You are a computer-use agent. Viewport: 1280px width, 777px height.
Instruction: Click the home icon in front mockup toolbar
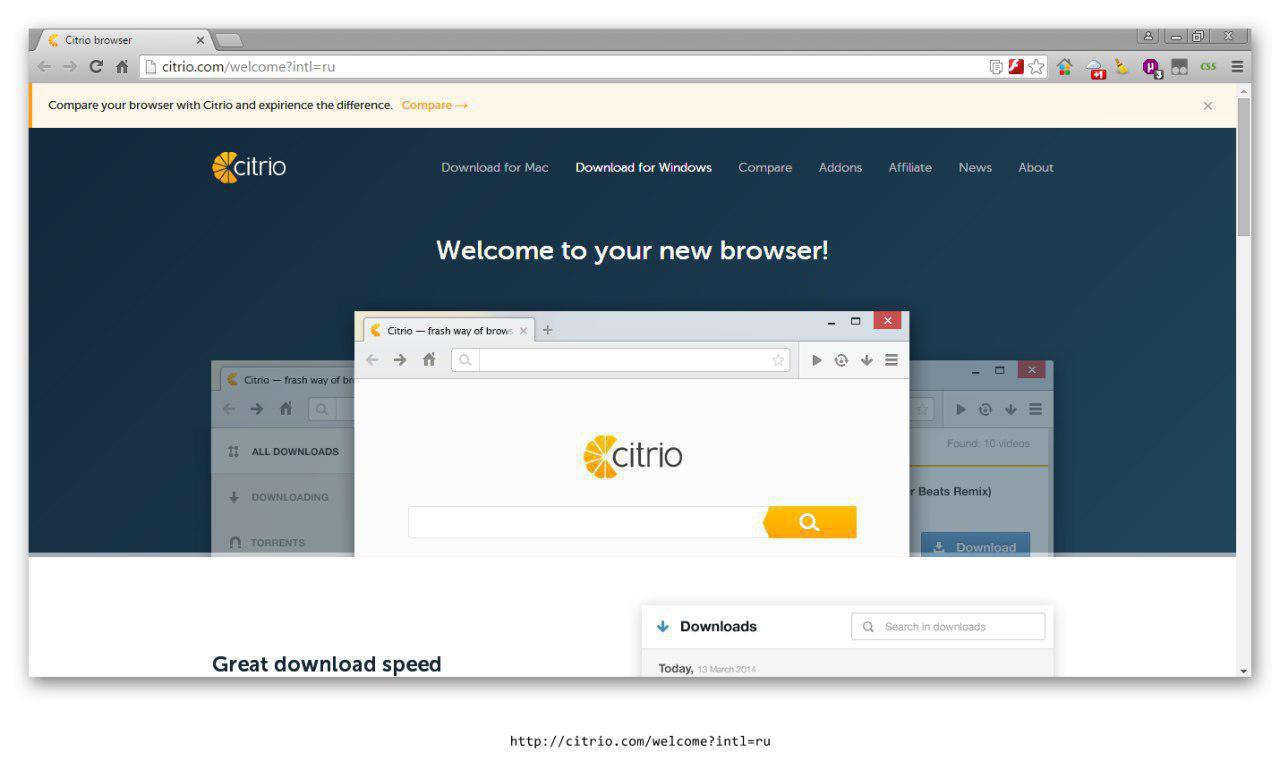point(429,360)
